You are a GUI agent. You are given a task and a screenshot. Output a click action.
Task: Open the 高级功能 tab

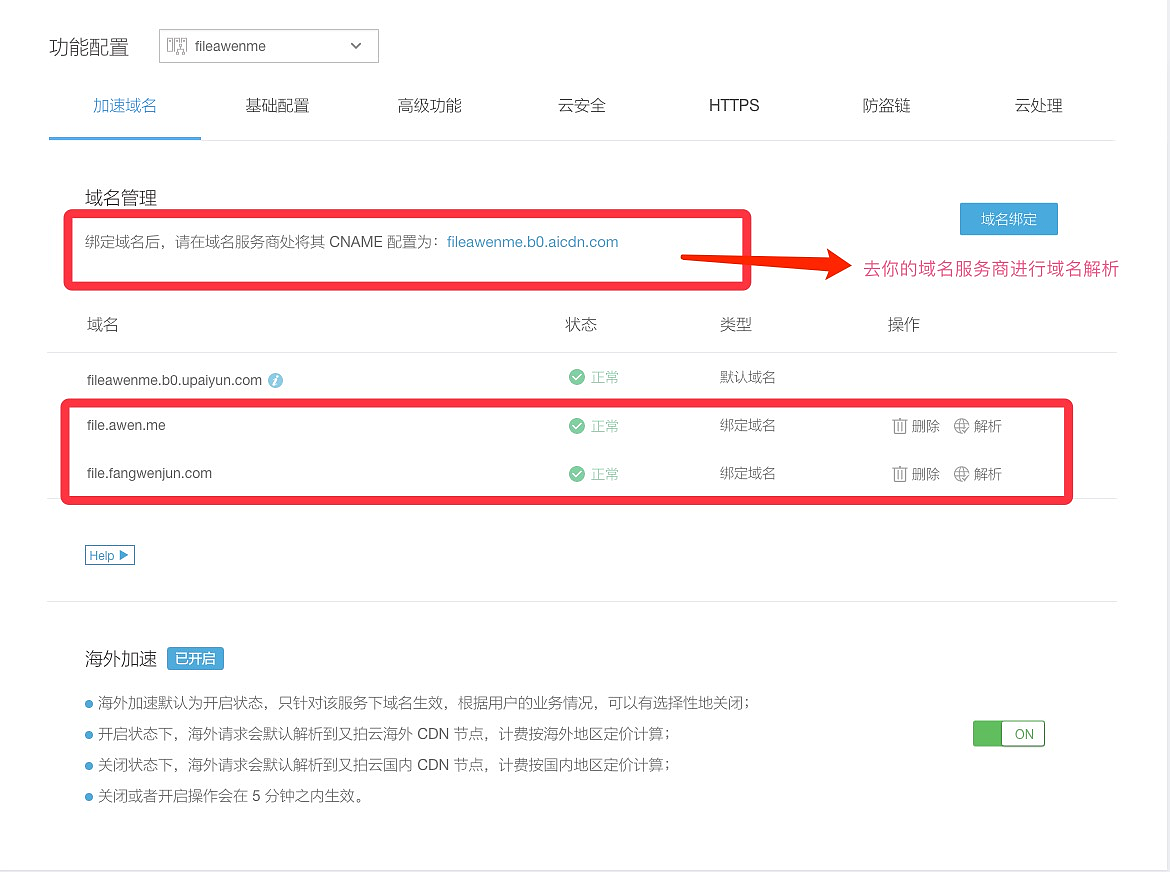[429, 106]
